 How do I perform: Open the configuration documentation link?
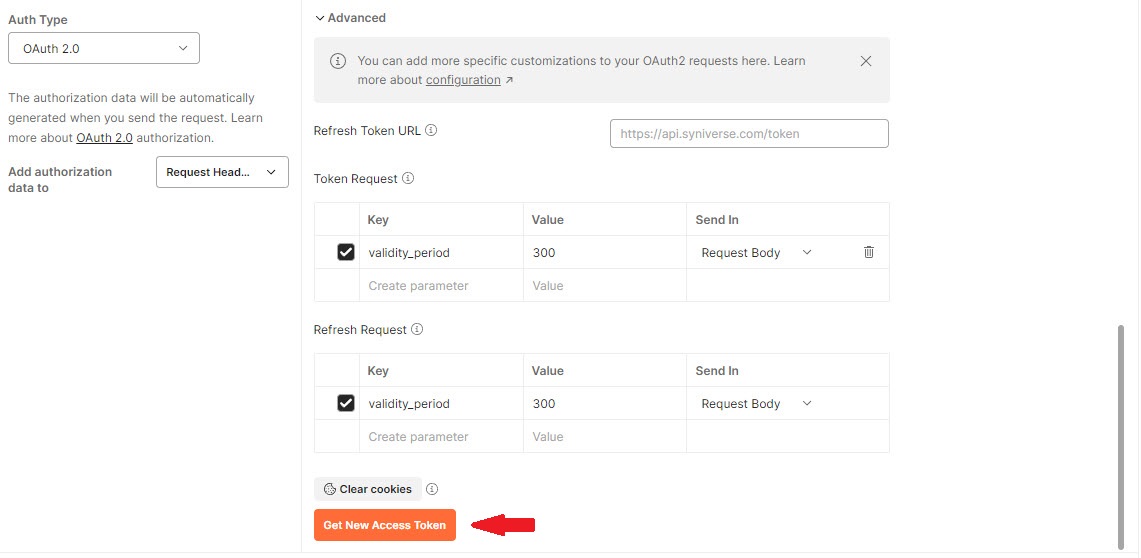point(463,80)
